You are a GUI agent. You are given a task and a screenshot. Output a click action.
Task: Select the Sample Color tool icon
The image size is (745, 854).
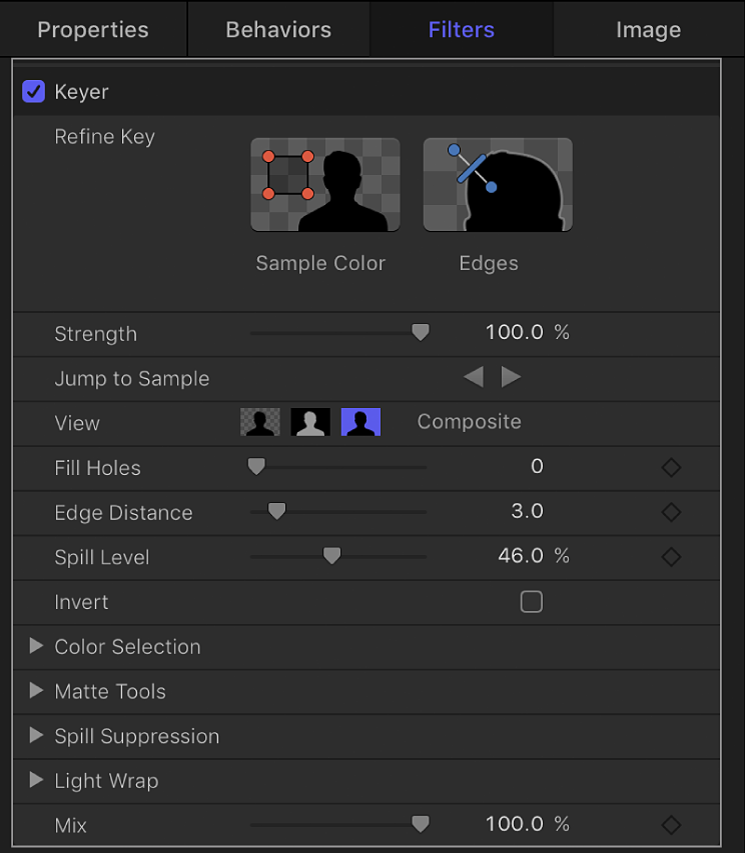325,185
